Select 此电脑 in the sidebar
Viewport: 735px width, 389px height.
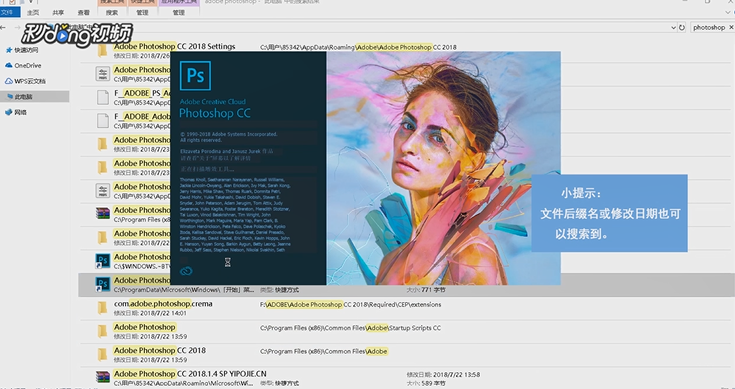[35, 97]
